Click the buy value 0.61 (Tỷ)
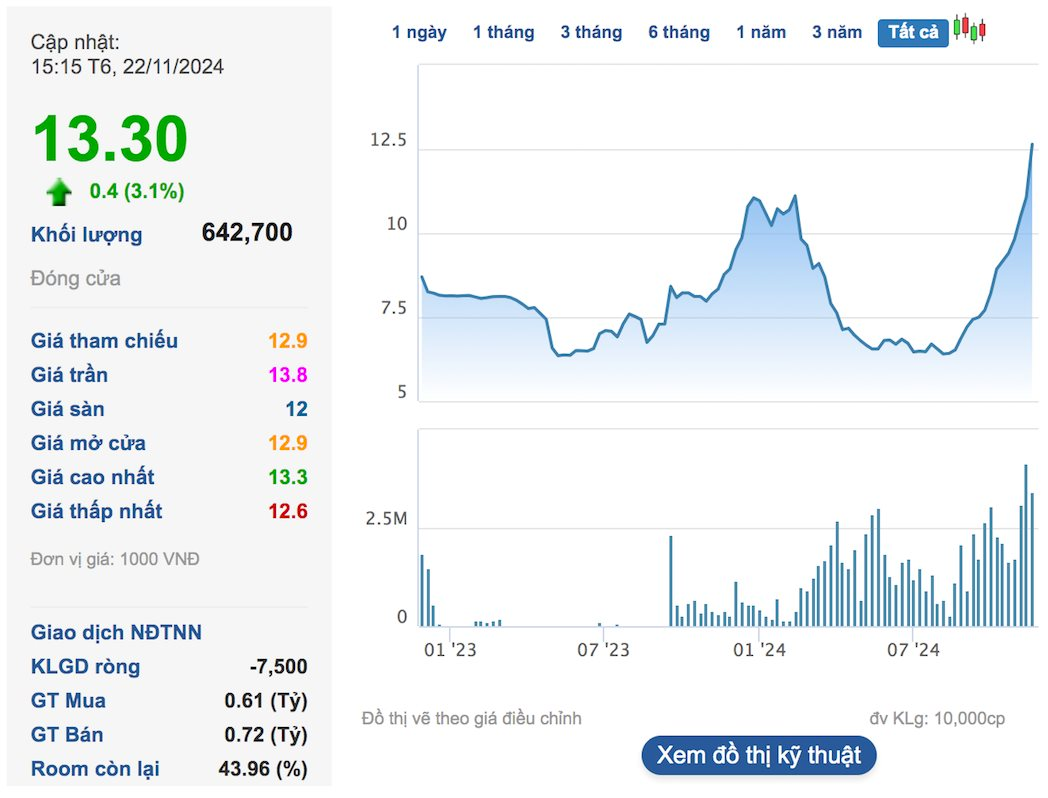The width and height of the screenshot is (1048, 798). click(x=266, y=700)
